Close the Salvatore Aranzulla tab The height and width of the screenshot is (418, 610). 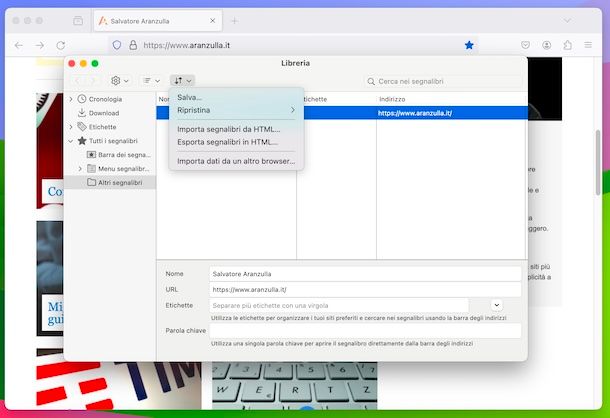click(212, 21)
